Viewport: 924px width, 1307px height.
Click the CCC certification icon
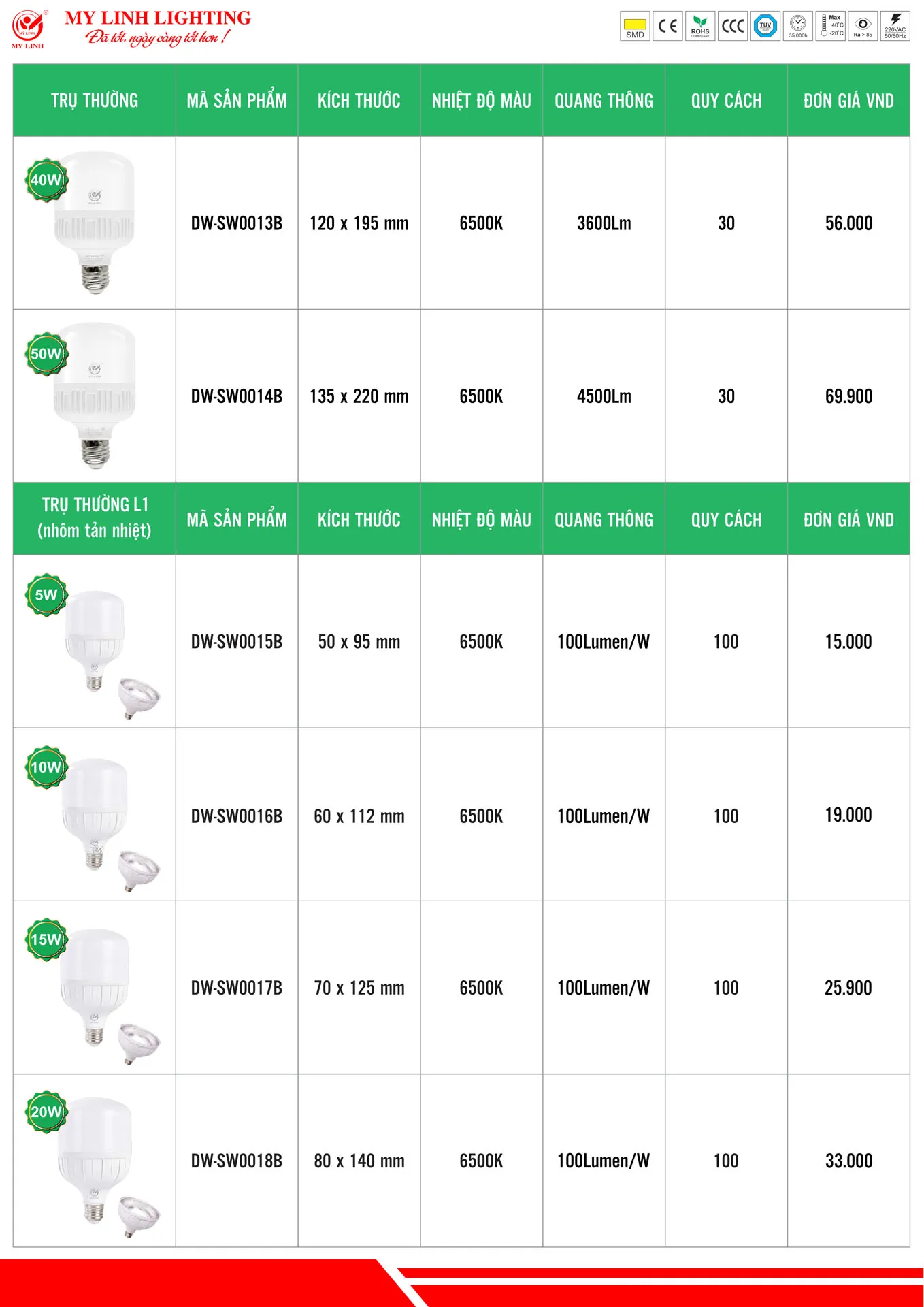pyautogui.click(x=733, y=26)
